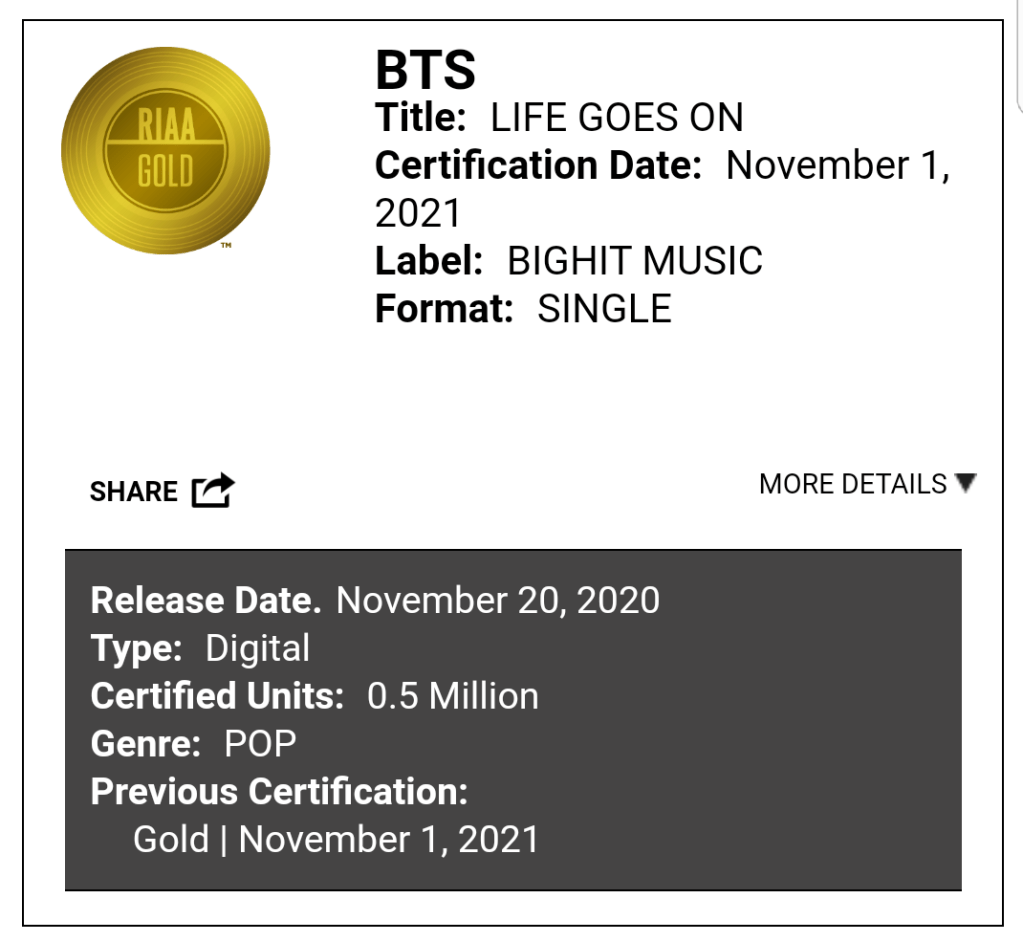This screenshot has height=942, width=1023.
Task: Click the Previous Certification heading
Action: tap(279, 792)
